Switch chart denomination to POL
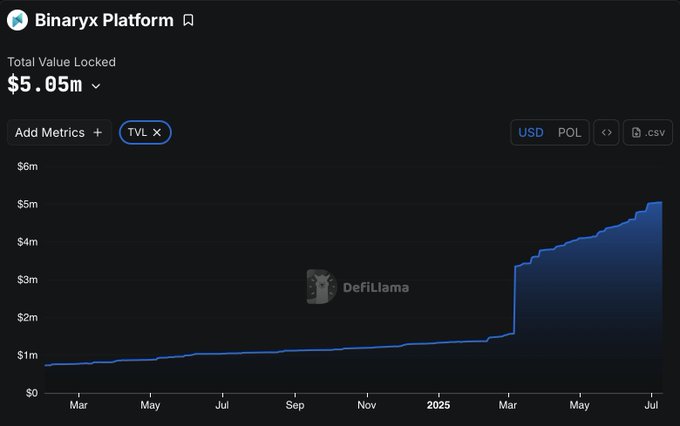Viewport: 680px width, 426px height. point(569,132)
